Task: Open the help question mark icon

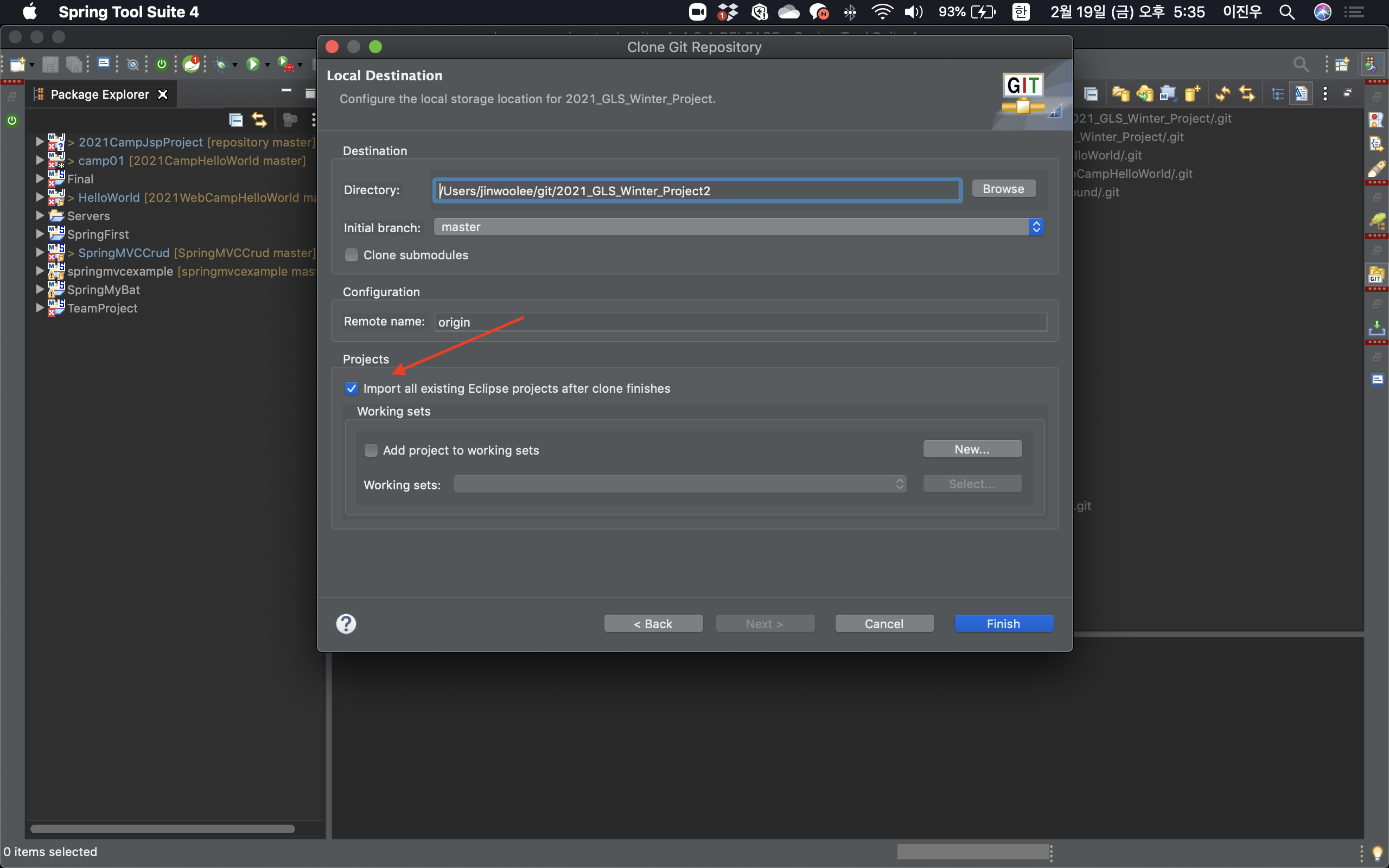Action: pos(346,623)
